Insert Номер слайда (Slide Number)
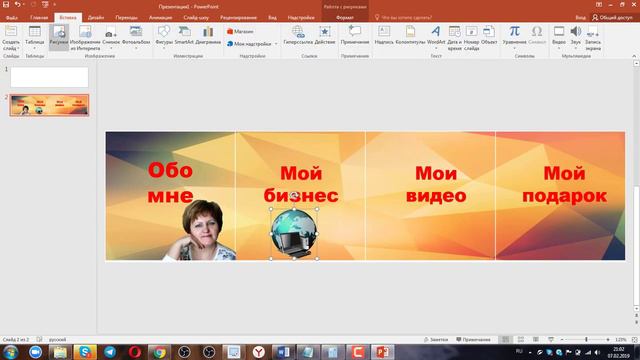 [x=471, y=38]
